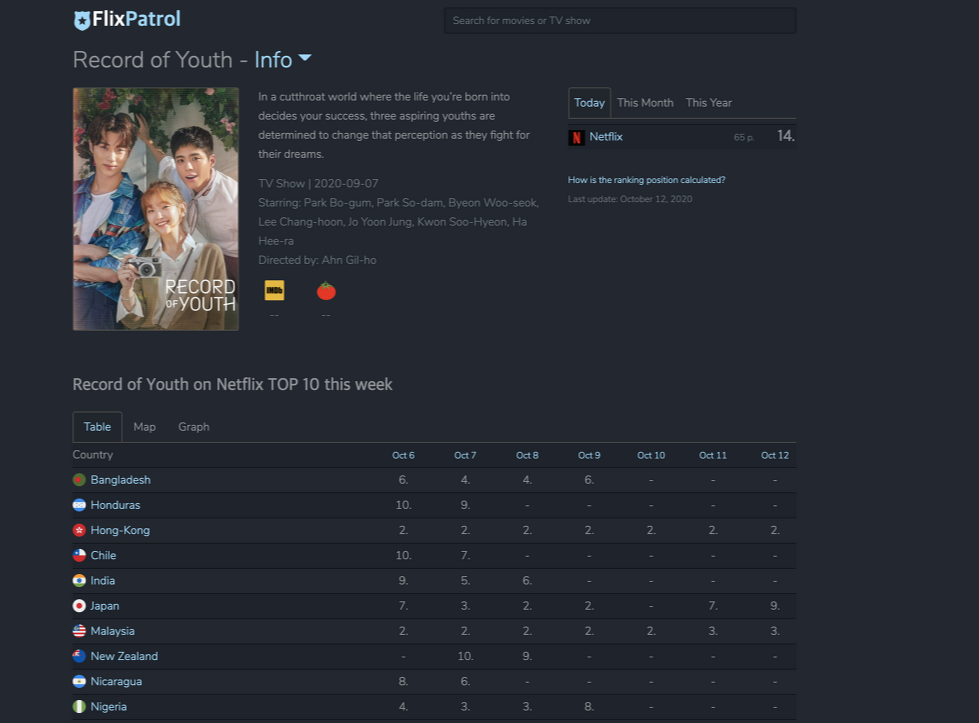This screenshot has width=979, height=723.
Task: Switch to the This Month tab
Action: tap(645, 103)
